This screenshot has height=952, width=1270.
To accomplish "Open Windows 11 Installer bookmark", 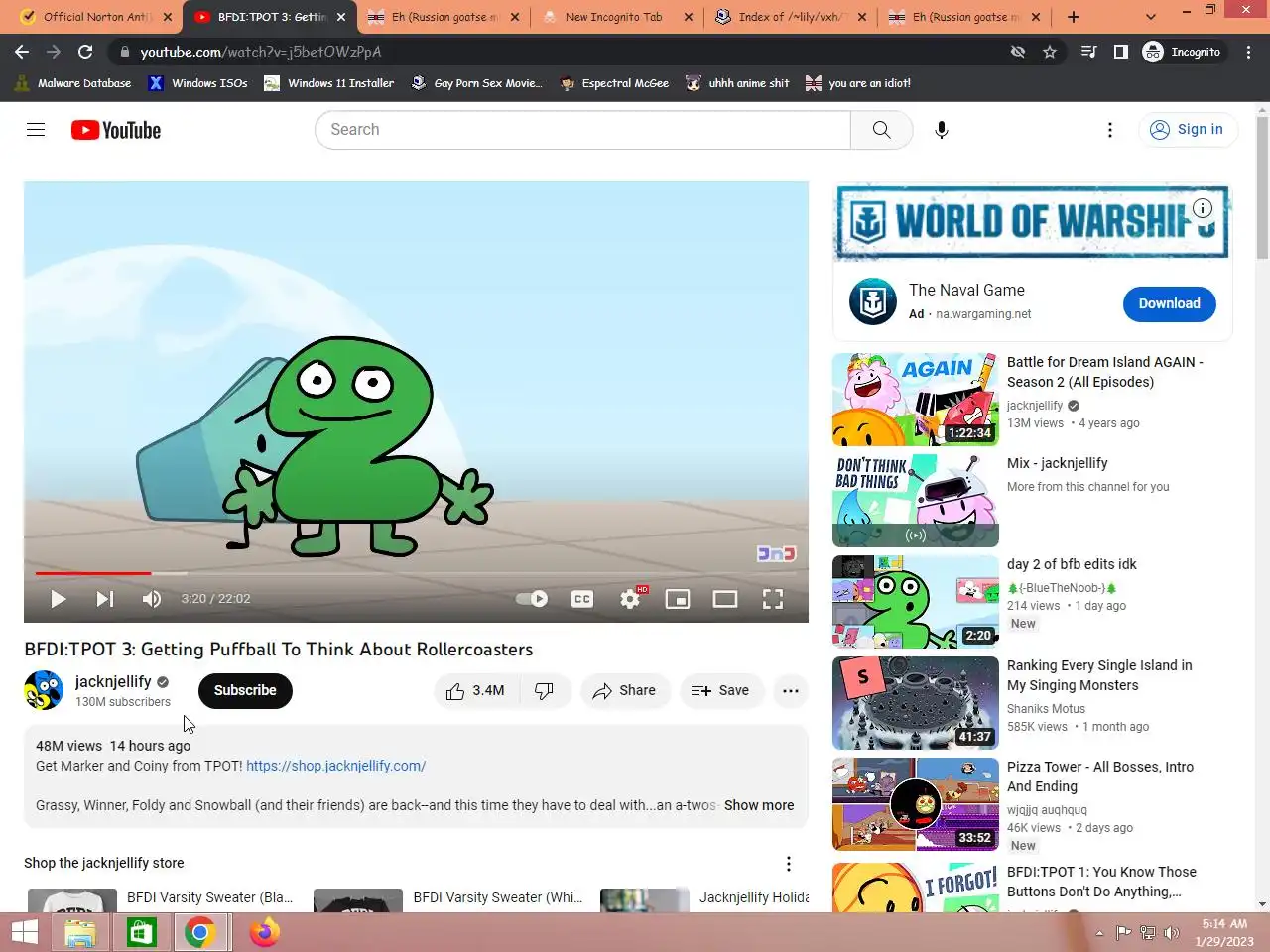I will [328, 83].
